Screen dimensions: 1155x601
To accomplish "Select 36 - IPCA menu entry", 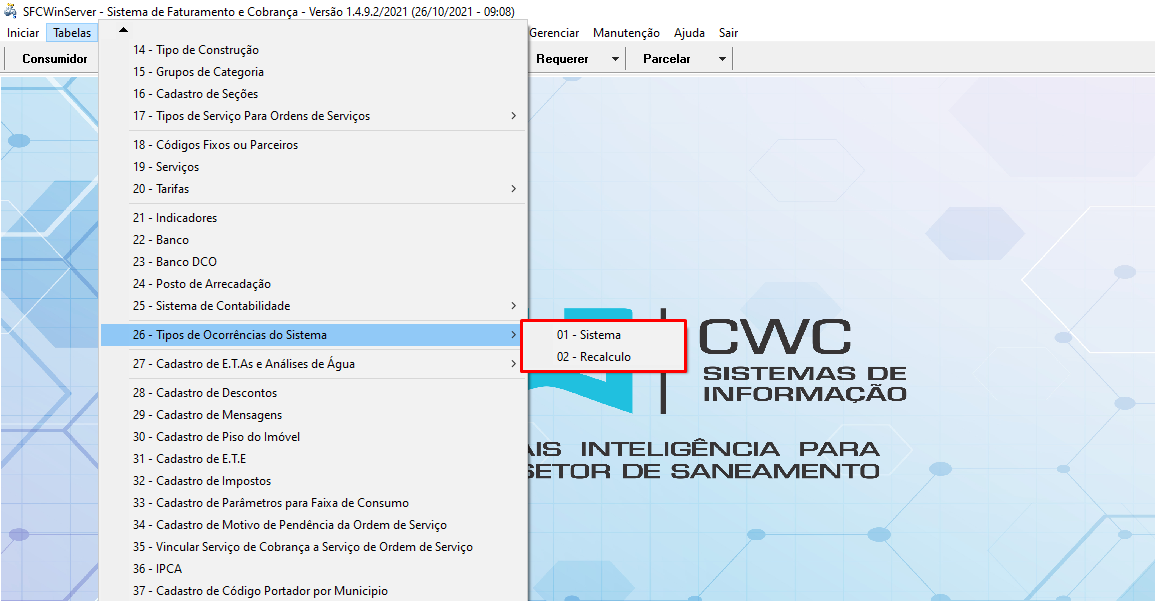I will 157,569.
